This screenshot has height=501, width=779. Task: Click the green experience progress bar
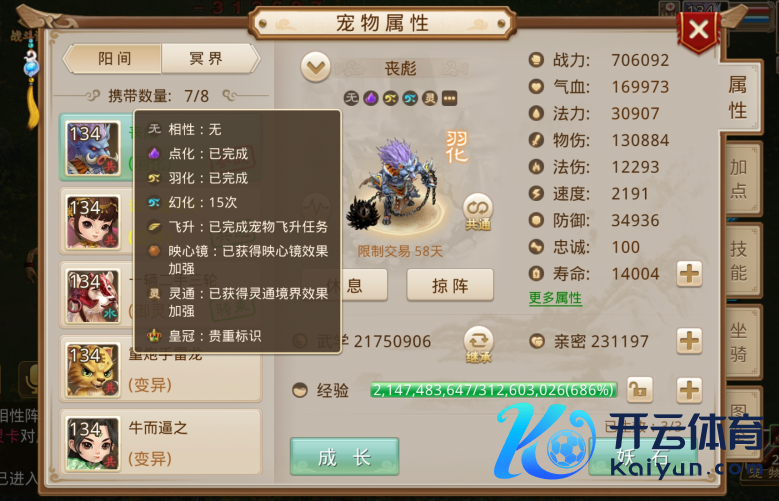point(493,390)
